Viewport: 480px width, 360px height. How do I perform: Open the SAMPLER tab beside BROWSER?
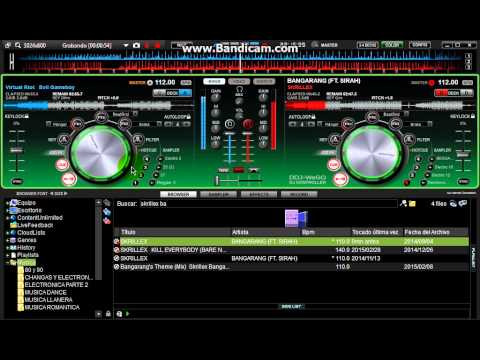click(218, 194)
